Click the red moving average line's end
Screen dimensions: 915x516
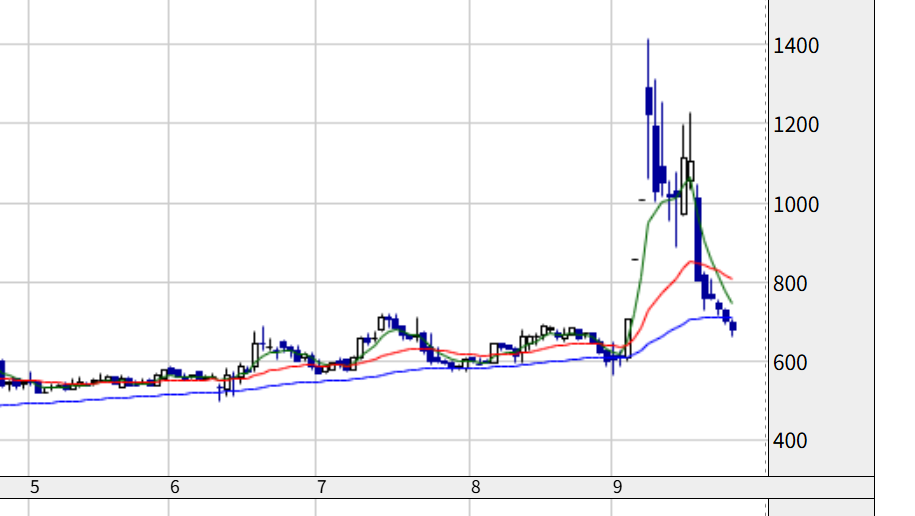[731, 278]
